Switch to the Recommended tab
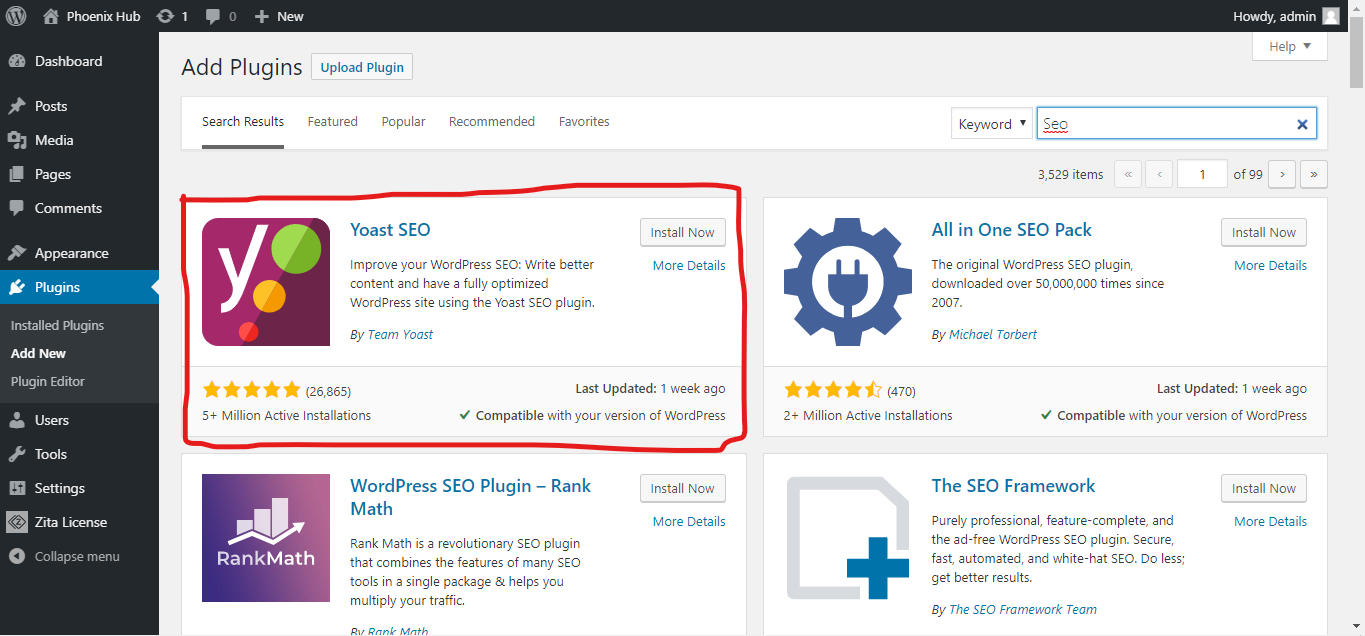Image resolution: width=1365 pixels, height=636 pixels. pyautogui.click(x=492, y=122)
